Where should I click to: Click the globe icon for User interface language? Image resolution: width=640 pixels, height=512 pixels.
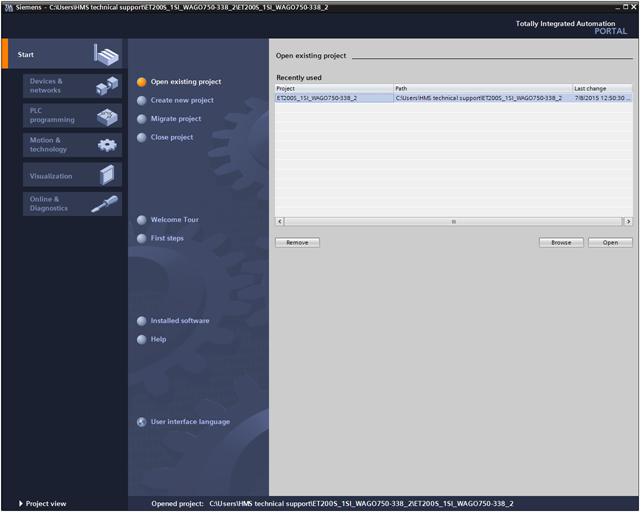pos(142,422)
